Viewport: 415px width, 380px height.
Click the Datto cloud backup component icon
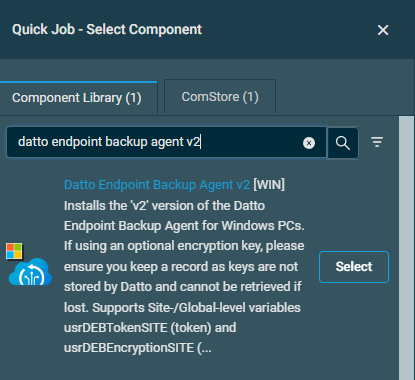point(30,272)
